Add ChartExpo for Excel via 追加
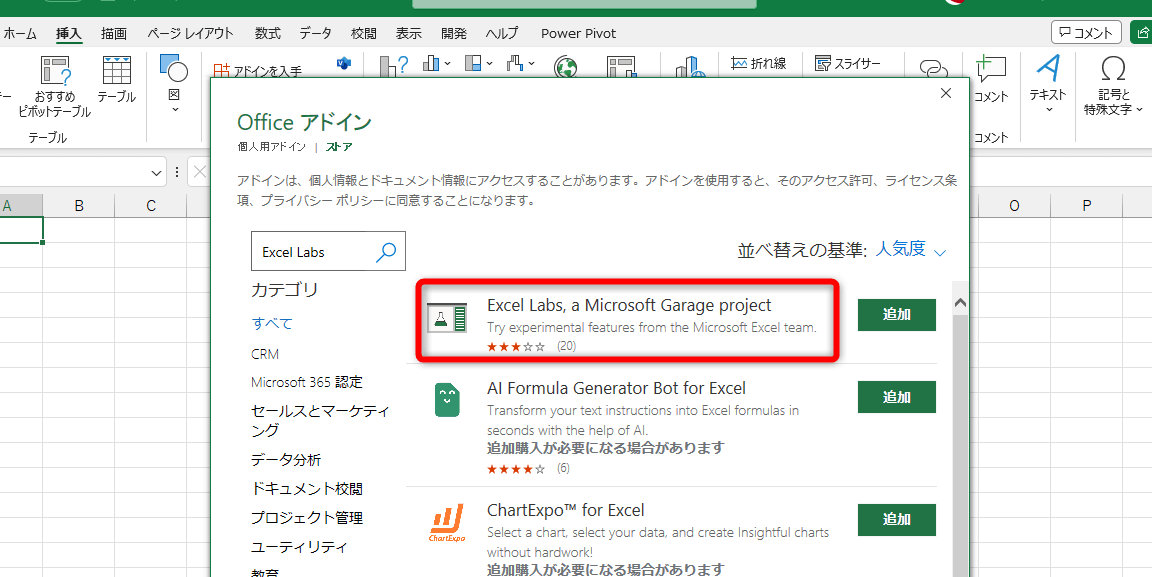The height and width of the screenshot is (577, 1152). pos(896,520)
